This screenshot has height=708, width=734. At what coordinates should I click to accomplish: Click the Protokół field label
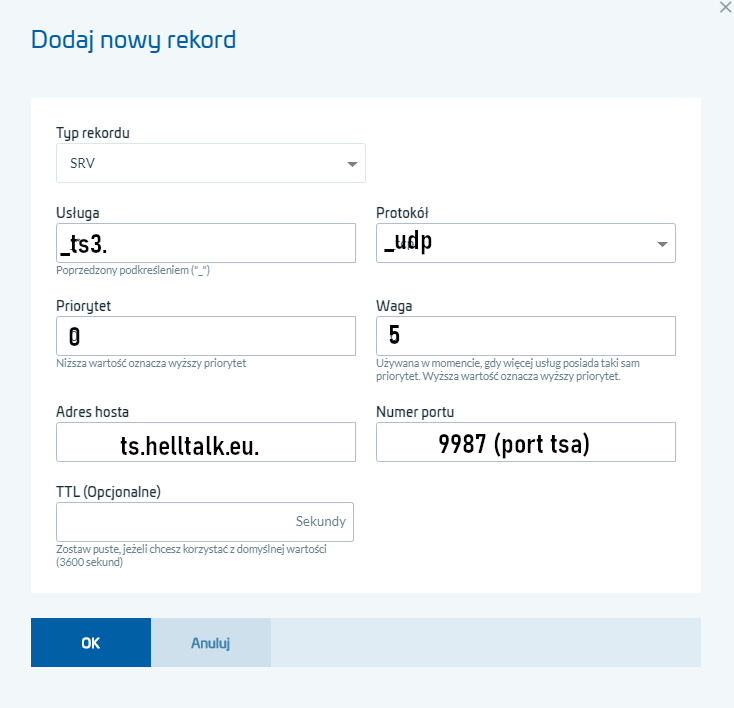[402, 213]
